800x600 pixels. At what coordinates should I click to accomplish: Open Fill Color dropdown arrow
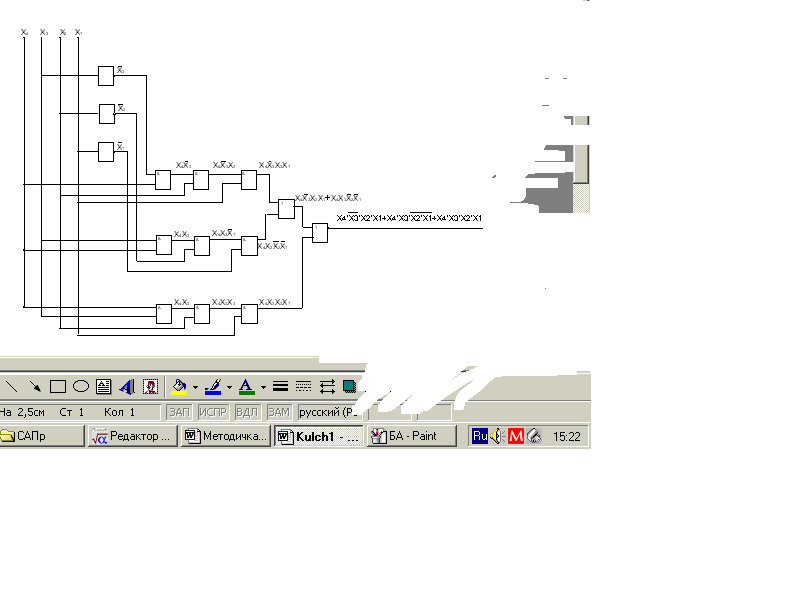(195, 387)
